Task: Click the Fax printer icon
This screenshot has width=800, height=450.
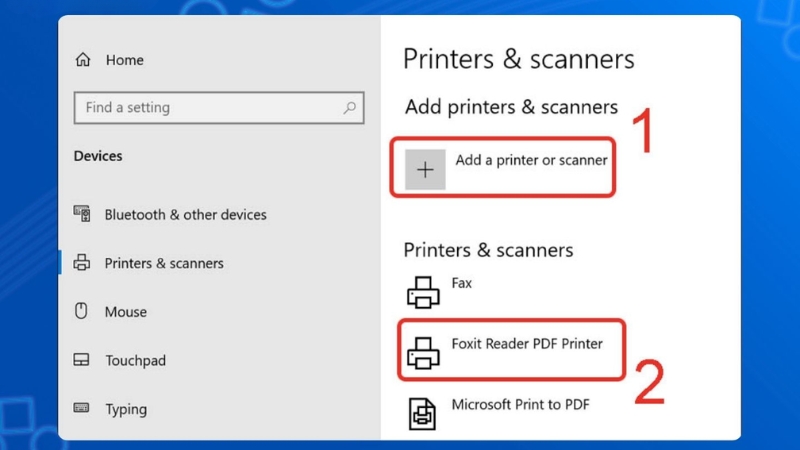Action: coord(423,292)
